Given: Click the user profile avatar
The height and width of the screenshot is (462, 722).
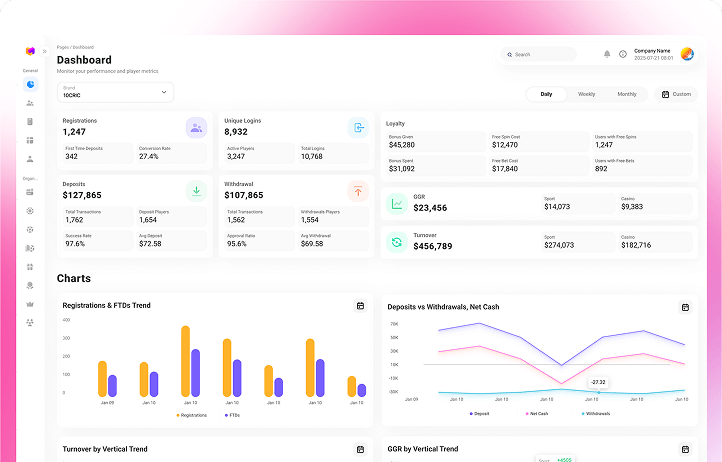Looking at the screenshot, I should (687, 54).
